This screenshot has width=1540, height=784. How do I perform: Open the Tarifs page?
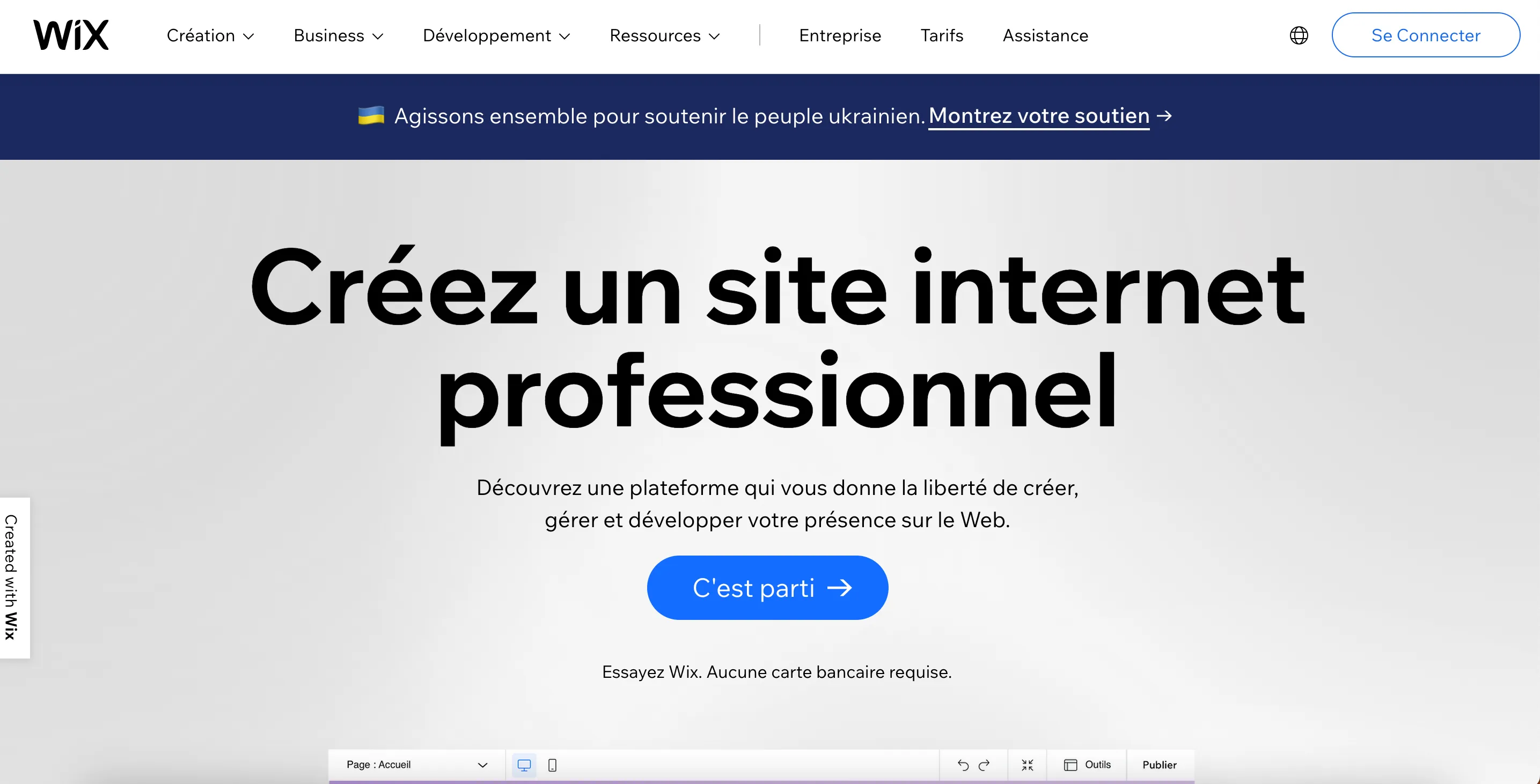(x=942, y=36)
